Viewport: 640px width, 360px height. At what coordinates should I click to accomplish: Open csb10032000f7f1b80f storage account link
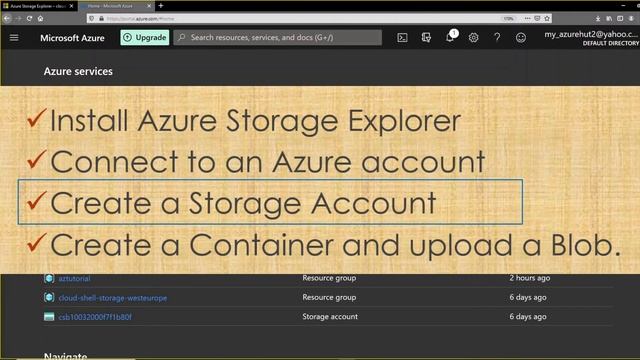tap(95, 317)
